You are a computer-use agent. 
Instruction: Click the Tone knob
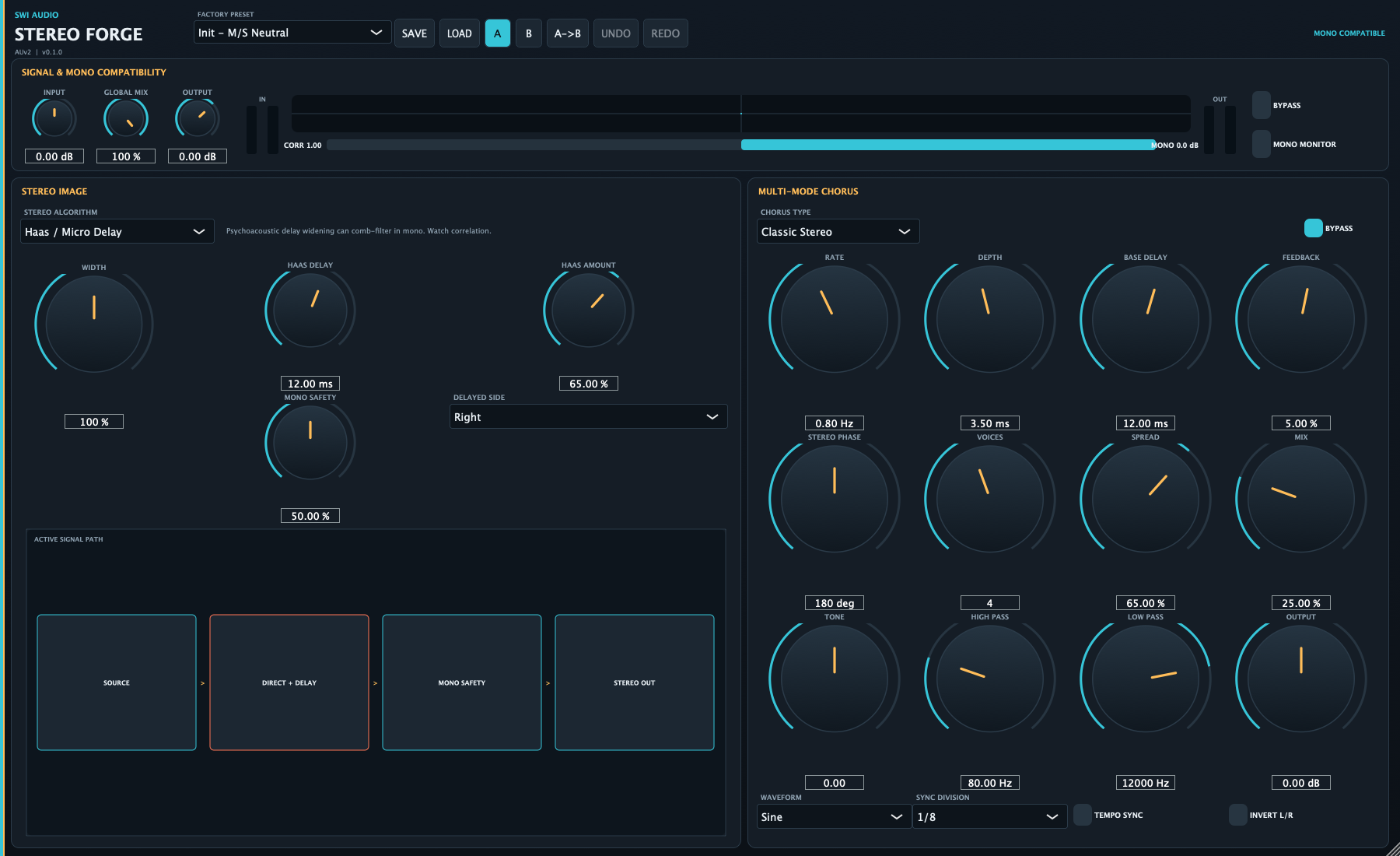[835, 679]
